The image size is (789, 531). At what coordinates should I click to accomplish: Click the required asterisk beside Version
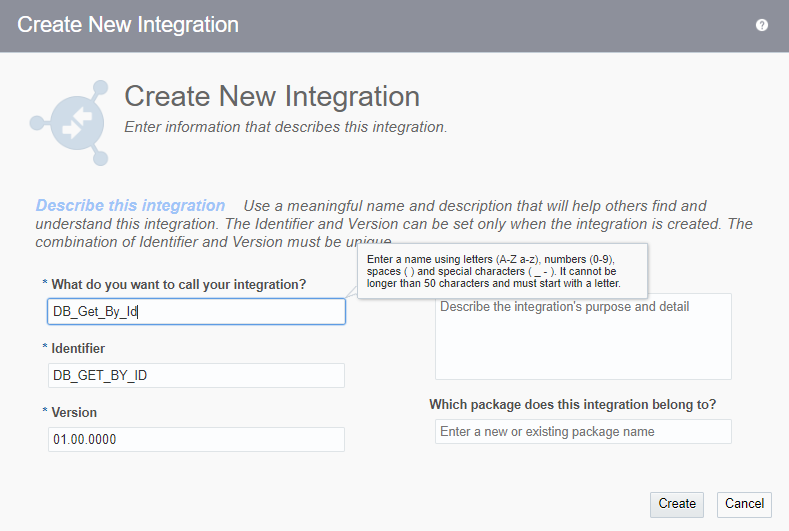point(45,412)
